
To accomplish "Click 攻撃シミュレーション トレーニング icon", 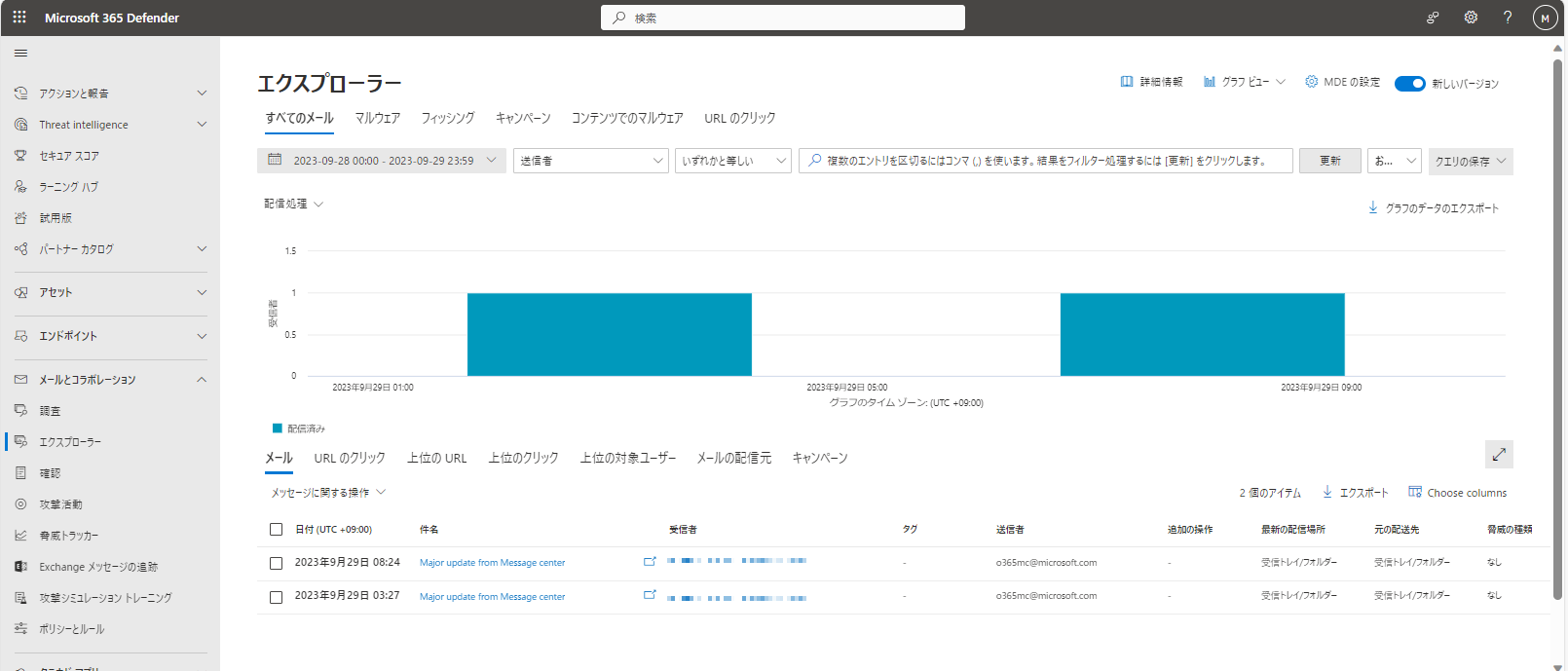I will (x=20, y=598).
